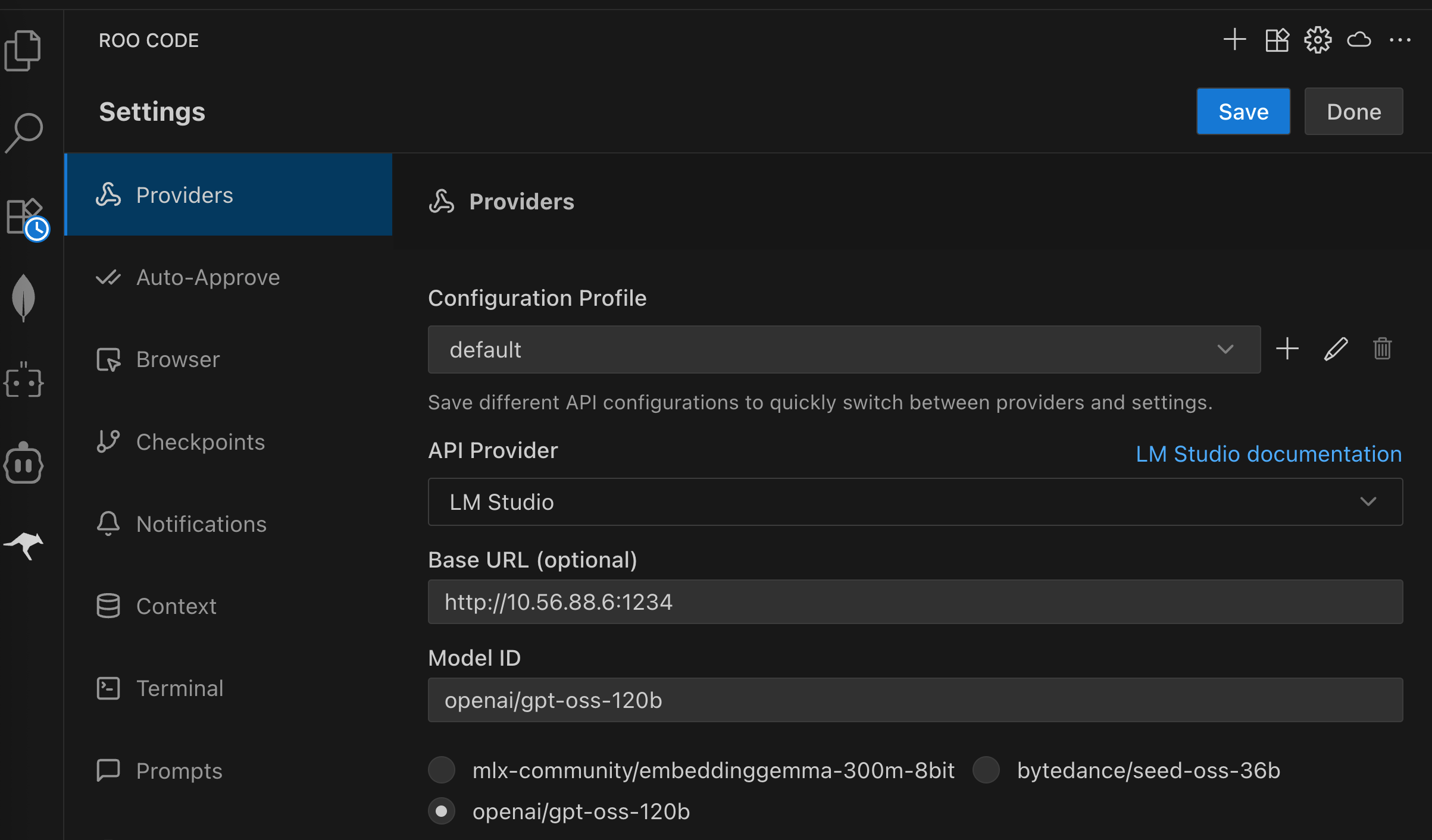Click the cloud icon in header
Viewport: 1432px width, 840px height.
pyautogui.click(x=1359, y=40)
